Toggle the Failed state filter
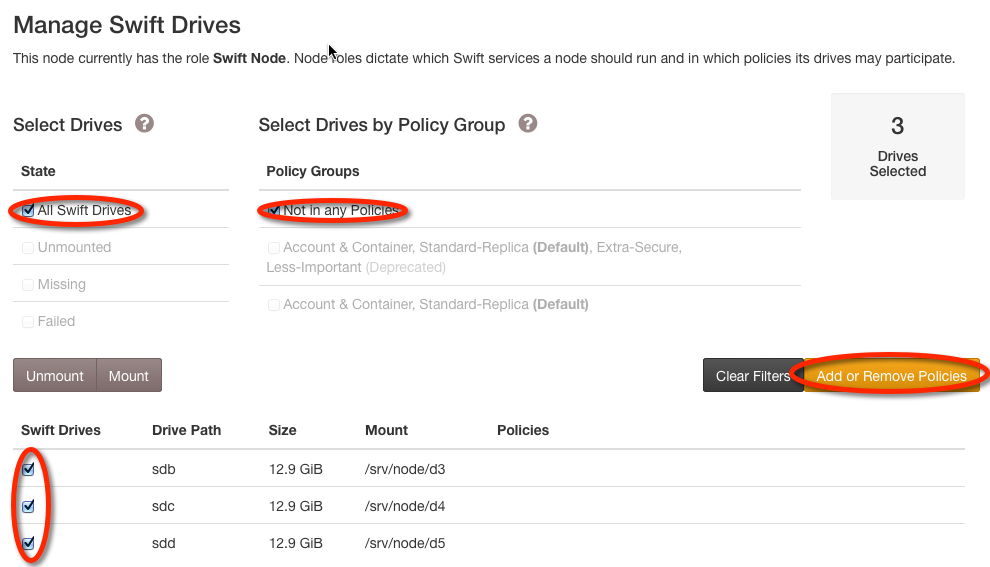Screen dimensions: 990x567 [x=28, y=322]
